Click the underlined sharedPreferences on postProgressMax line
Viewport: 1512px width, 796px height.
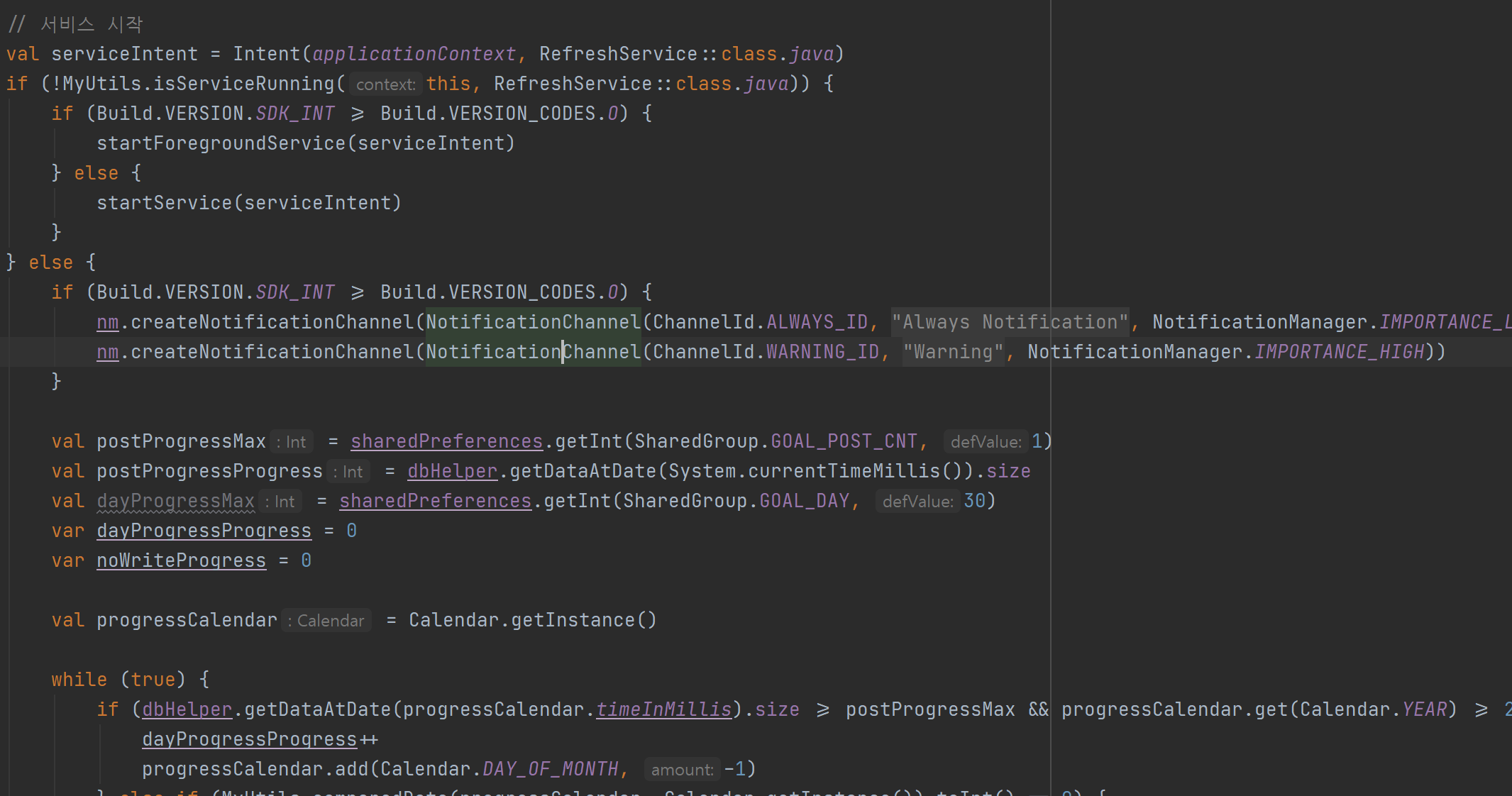[446, 442]
